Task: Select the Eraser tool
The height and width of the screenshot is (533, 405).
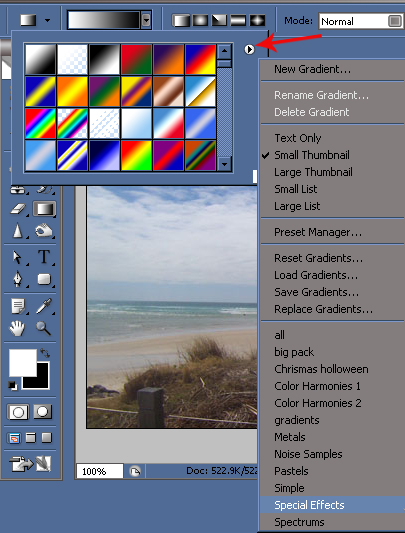Action: coord(18,208)
